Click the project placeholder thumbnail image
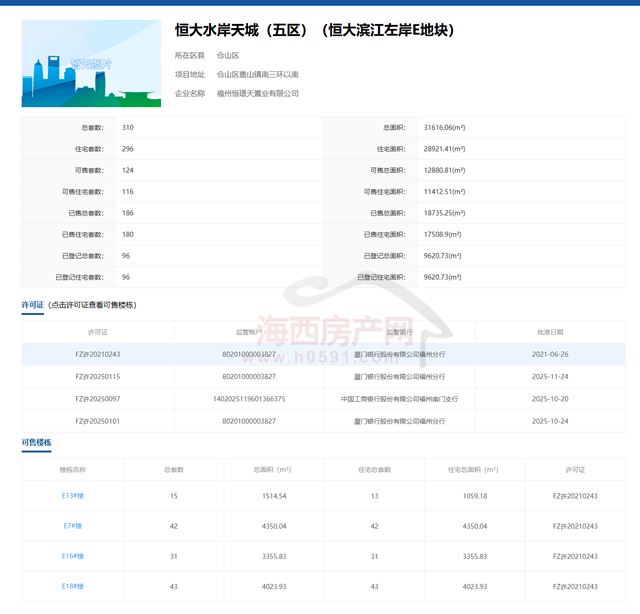Screen dimensions: 640x614 (91, 63)
